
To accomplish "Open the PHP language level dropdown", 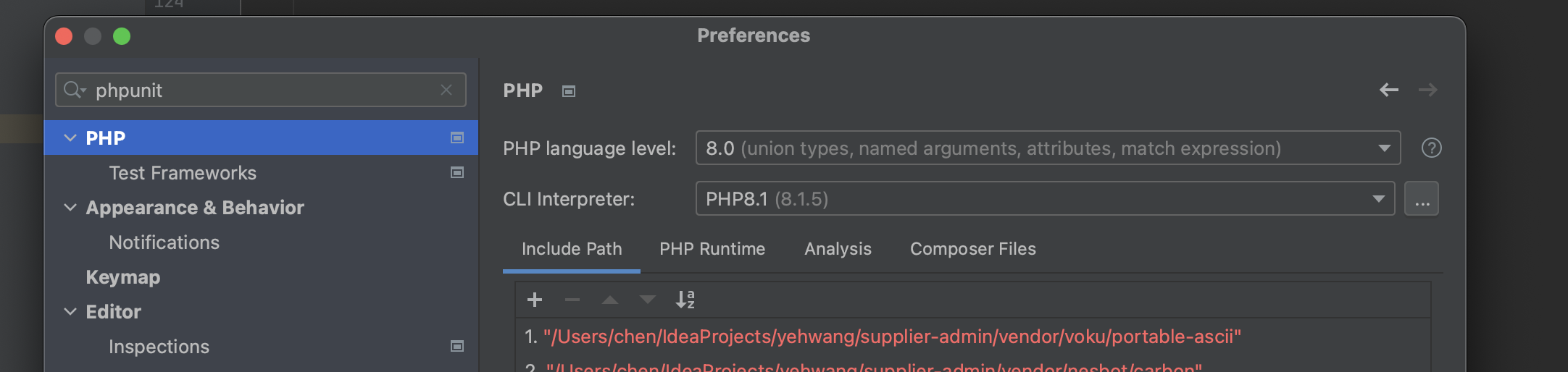I will pos(1384,148).
